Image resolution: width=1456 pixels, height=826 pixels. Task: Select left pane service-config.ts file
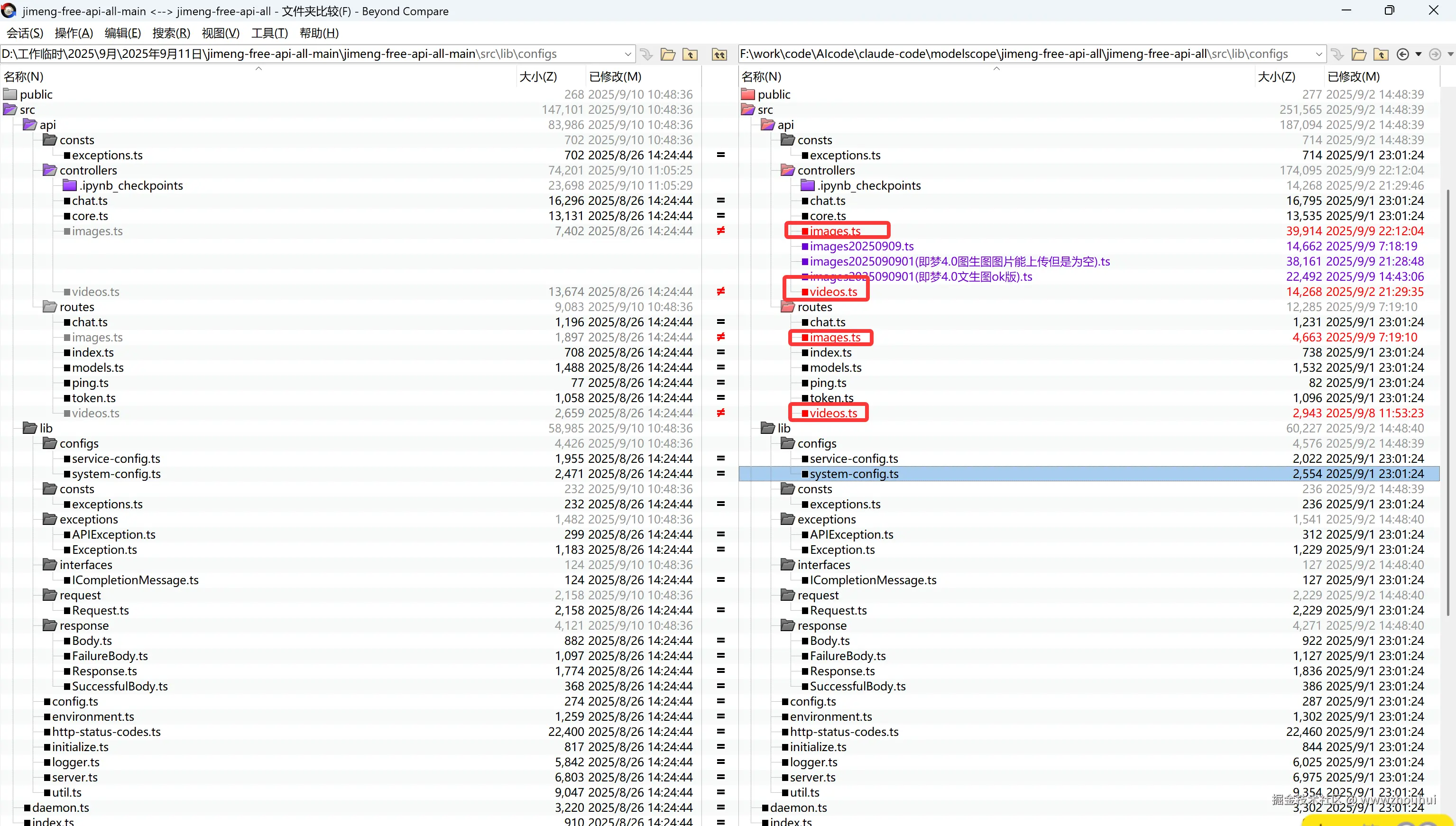tap(116, 459)
